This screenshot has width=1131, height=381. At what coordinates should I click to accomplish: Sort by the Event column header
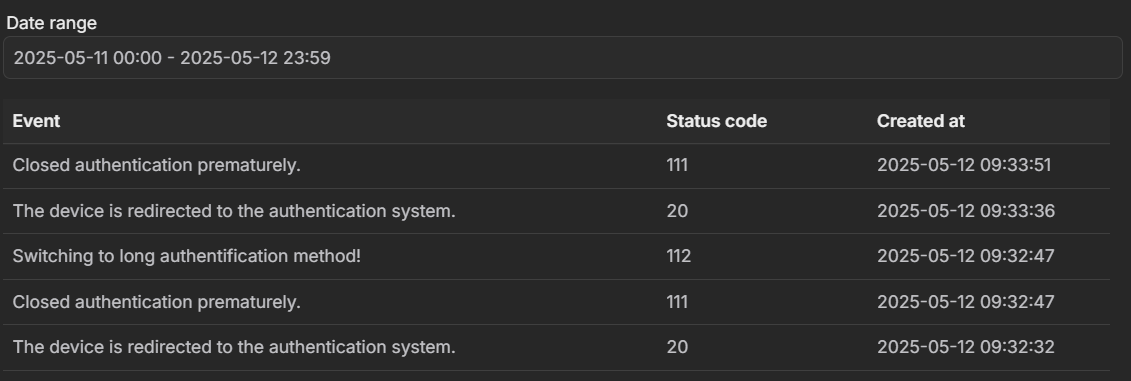click(x=36, y=121)
